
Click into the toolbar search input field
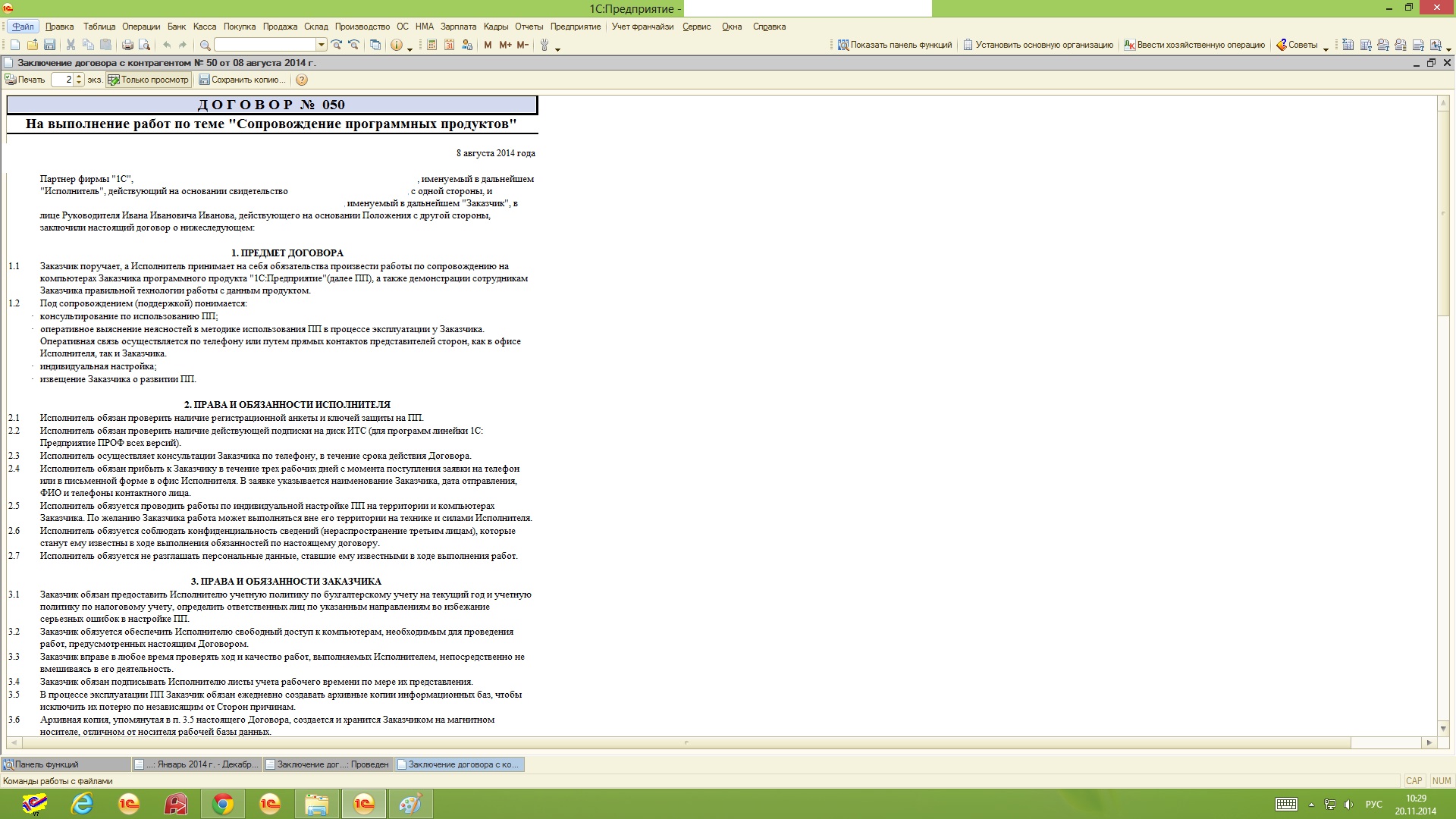pos(265,45)
